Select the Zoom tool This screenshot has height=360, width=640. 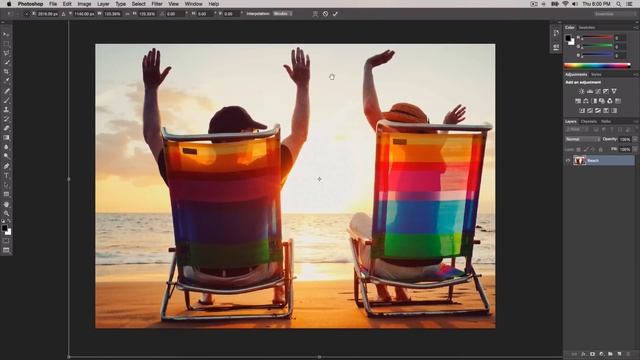pos(6,213)
